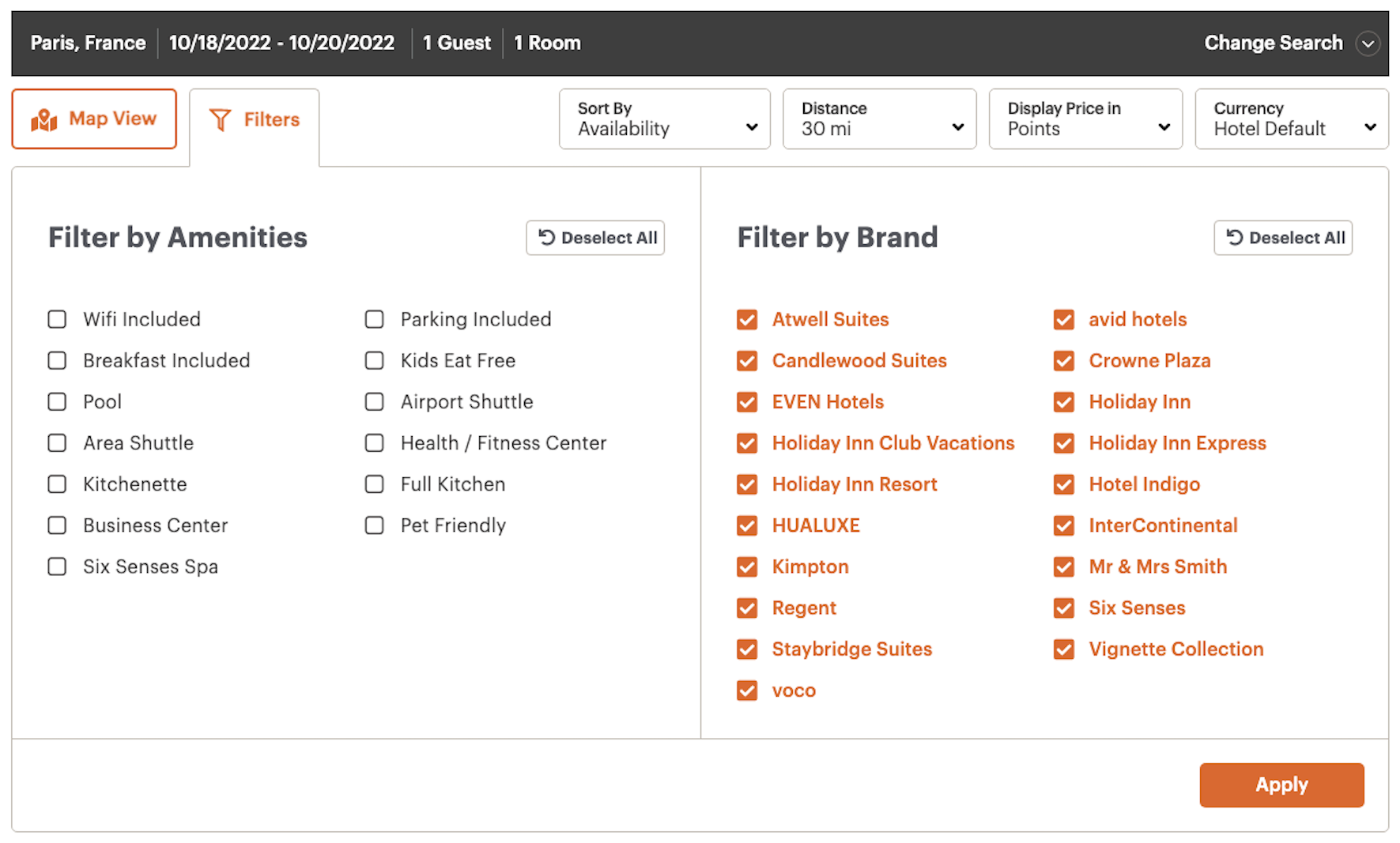Click the 1 Guest text

[456, 43]
